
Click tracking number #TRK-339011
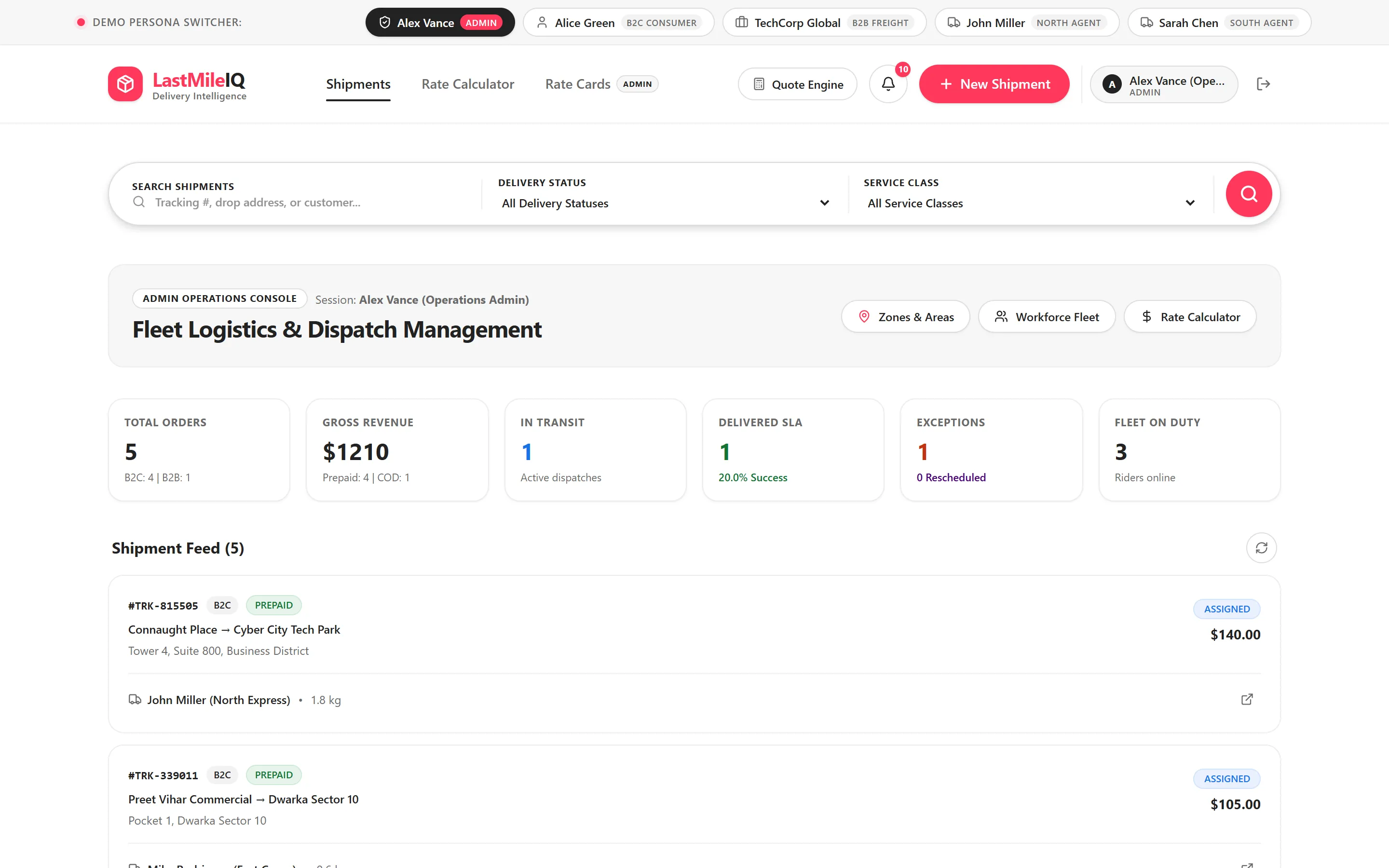pyautogui.click(x=163, y=775)
